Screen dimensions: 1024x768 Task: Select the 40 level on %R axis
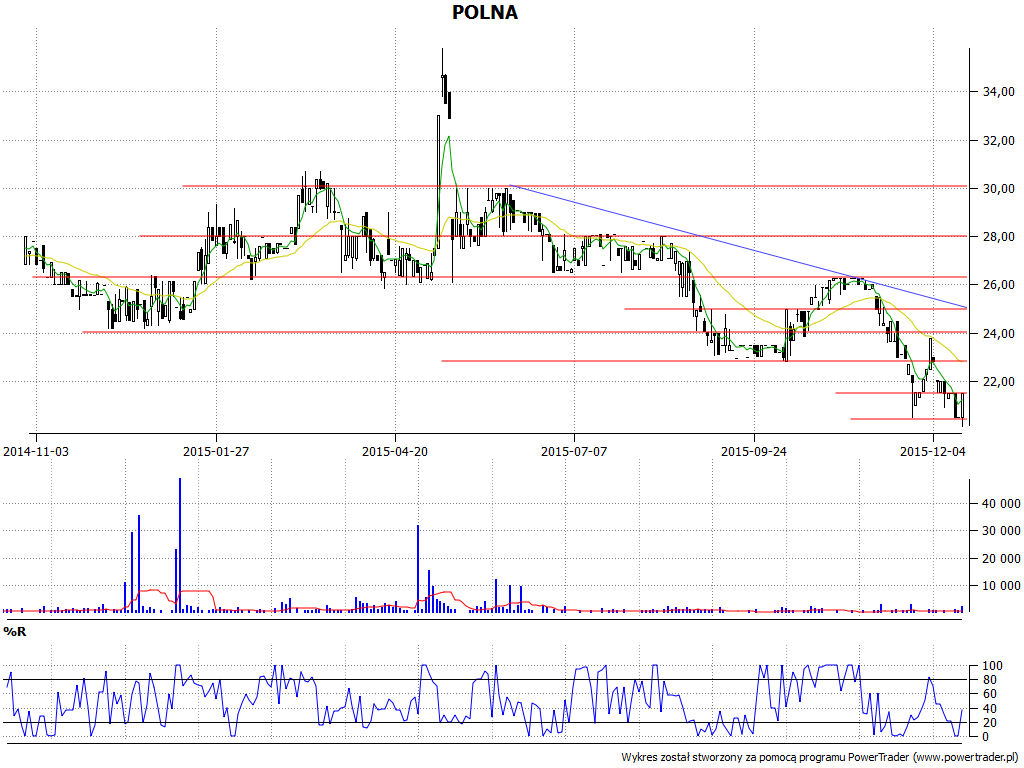(x=989, y=709)
